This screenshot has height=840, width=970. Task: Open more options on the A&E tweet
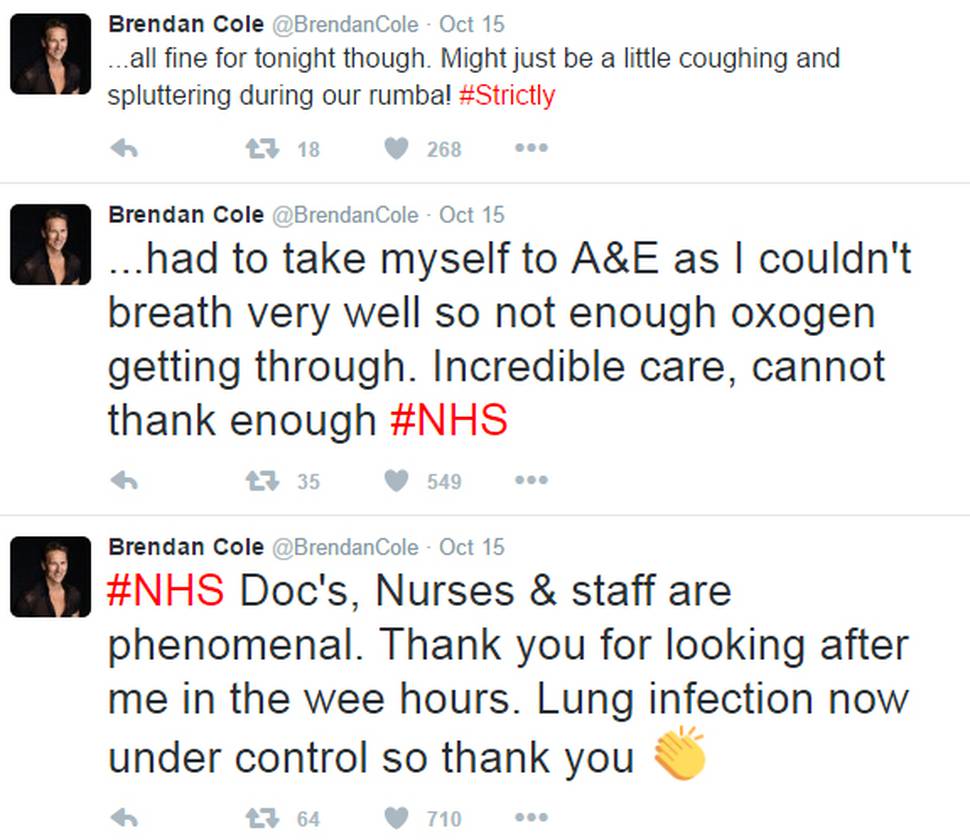[531, 480]
